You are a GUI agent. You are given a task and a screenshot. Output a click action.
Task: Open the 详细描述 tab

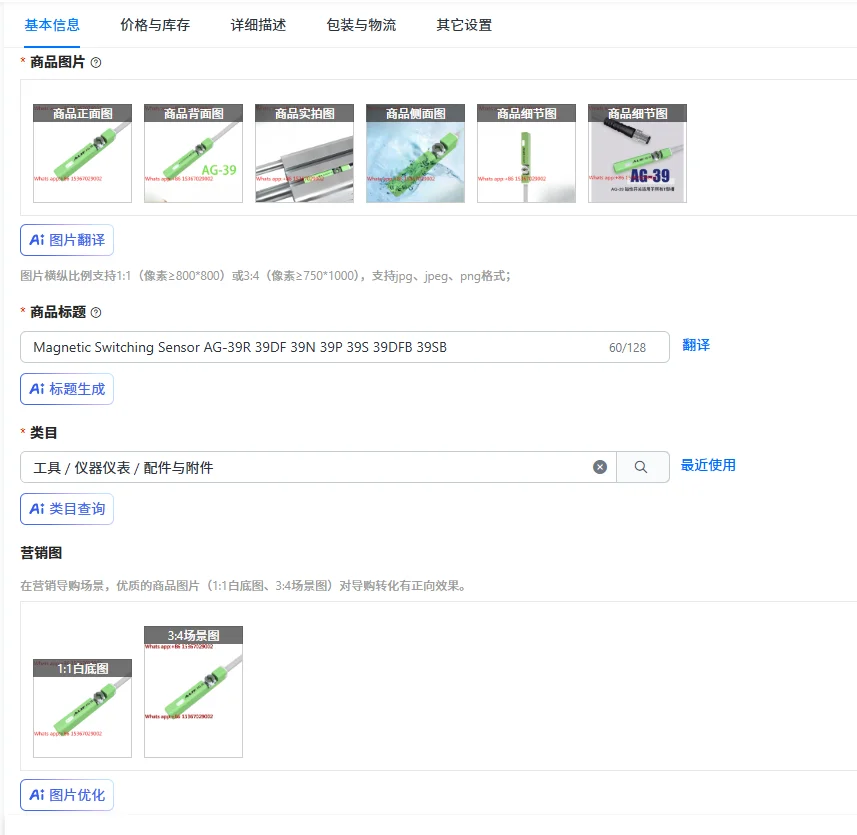[x=258, y=25]
